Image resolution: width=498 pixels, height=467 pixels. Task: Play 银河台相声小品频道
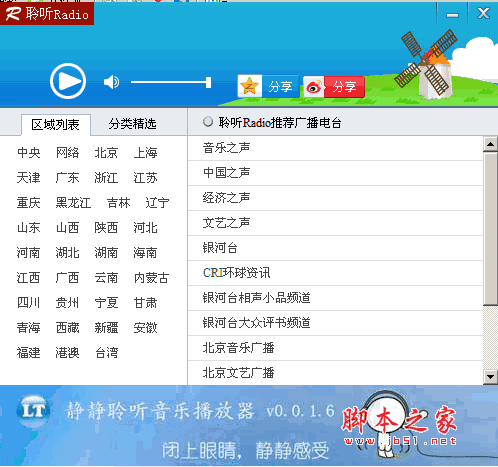point(335,298)
